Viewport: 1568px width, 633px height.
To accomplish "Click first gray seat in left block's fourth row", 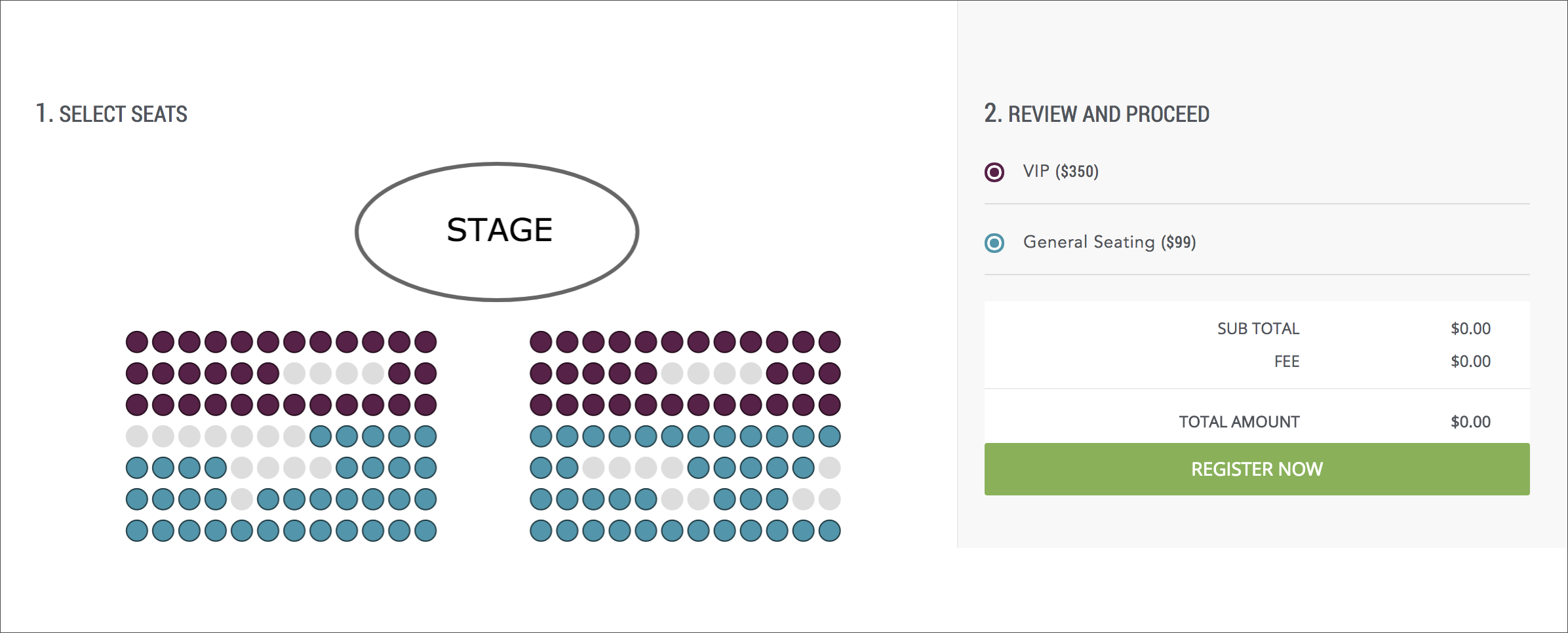I will [x=137, y=436].
